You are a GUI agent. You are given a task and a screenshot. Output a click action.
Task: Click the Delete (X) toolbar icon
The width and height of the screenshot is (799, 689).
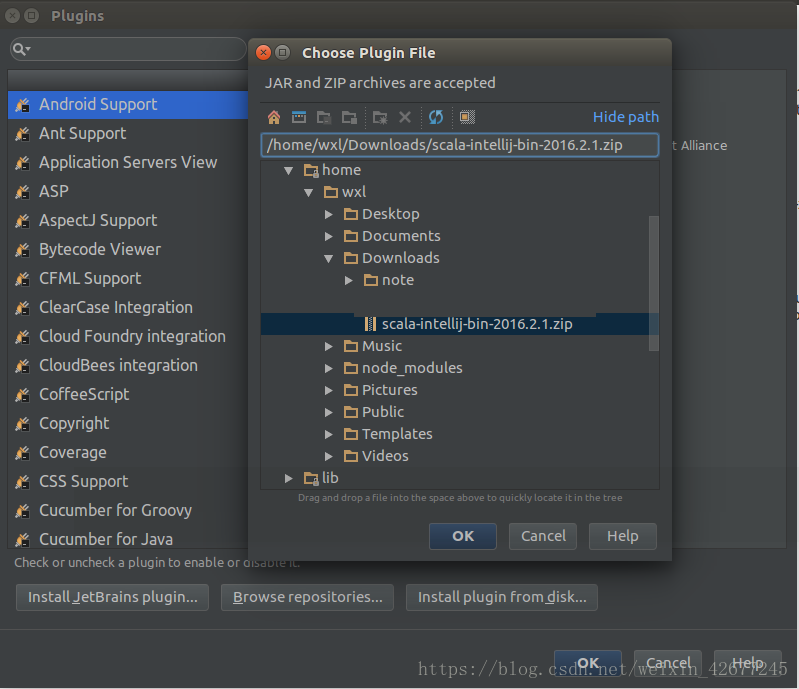click(405, 118)
